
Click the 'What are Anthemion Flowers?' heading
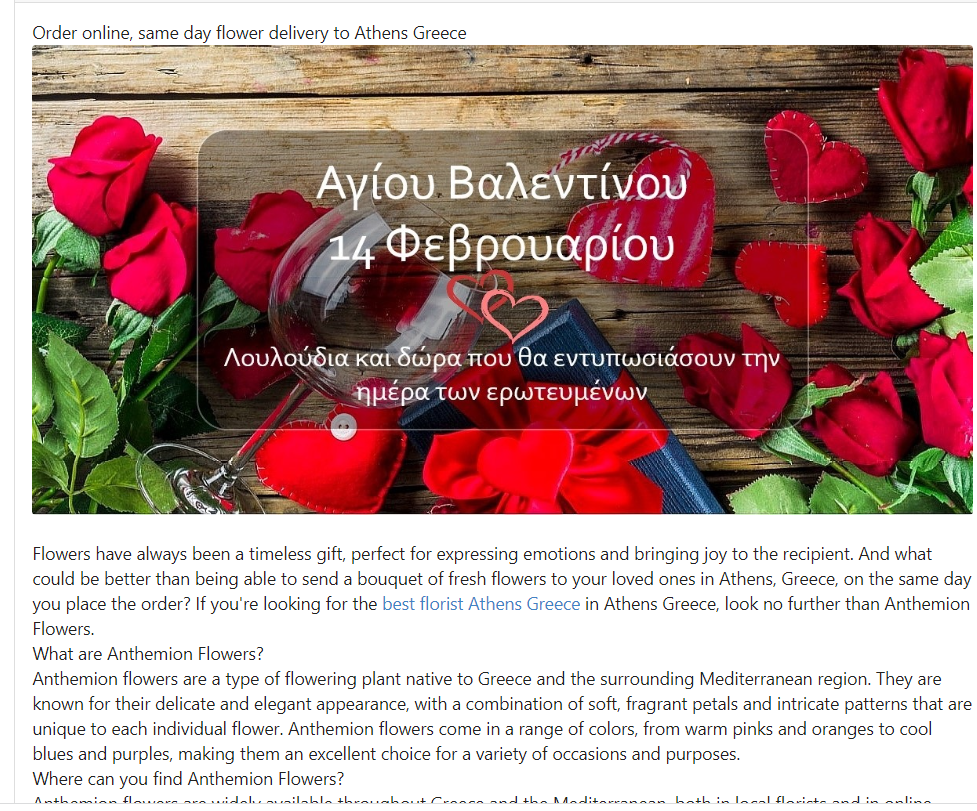coord(148,653)
